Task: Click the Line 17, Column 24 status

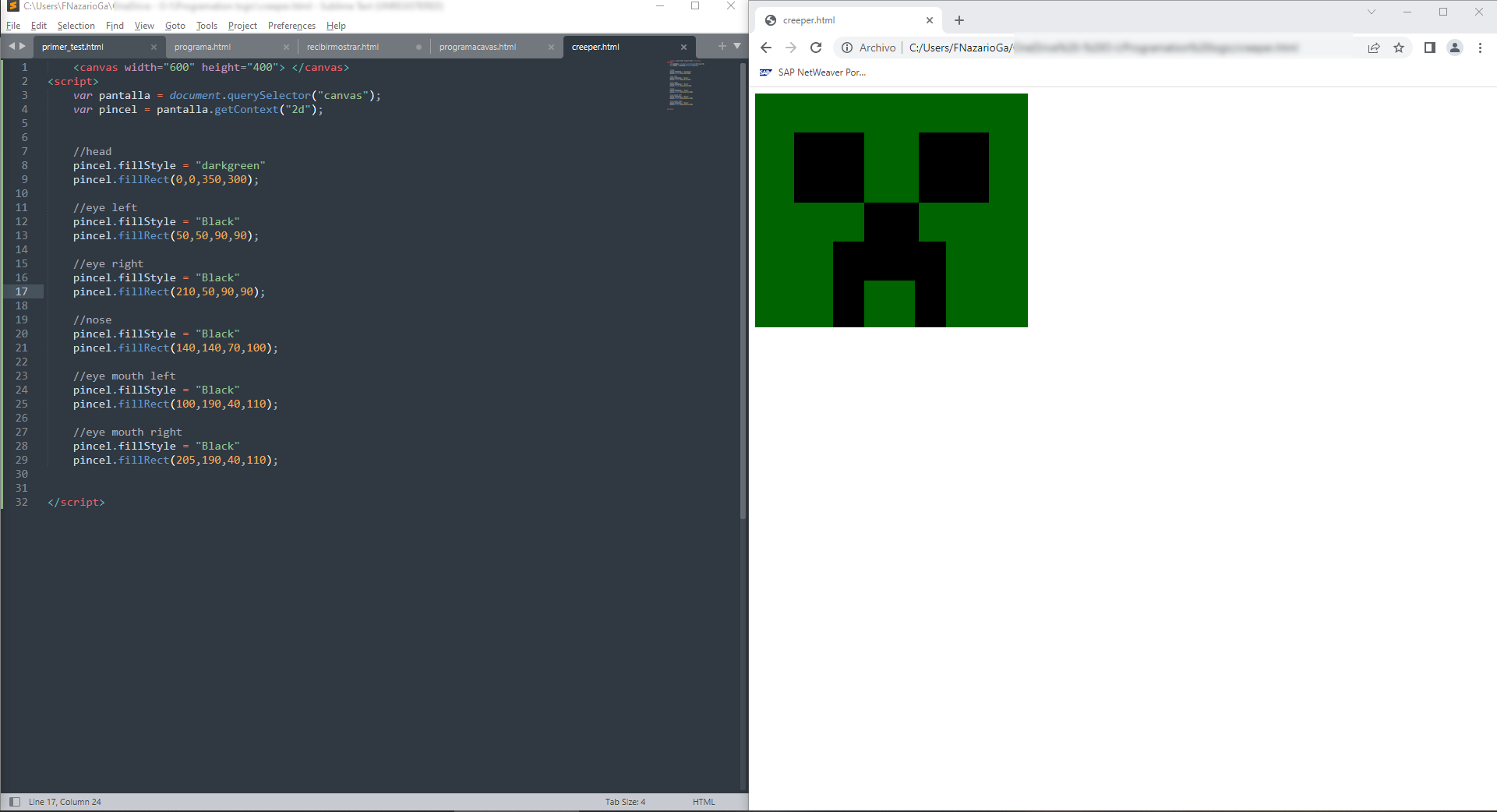Action: tap(65, 802)
